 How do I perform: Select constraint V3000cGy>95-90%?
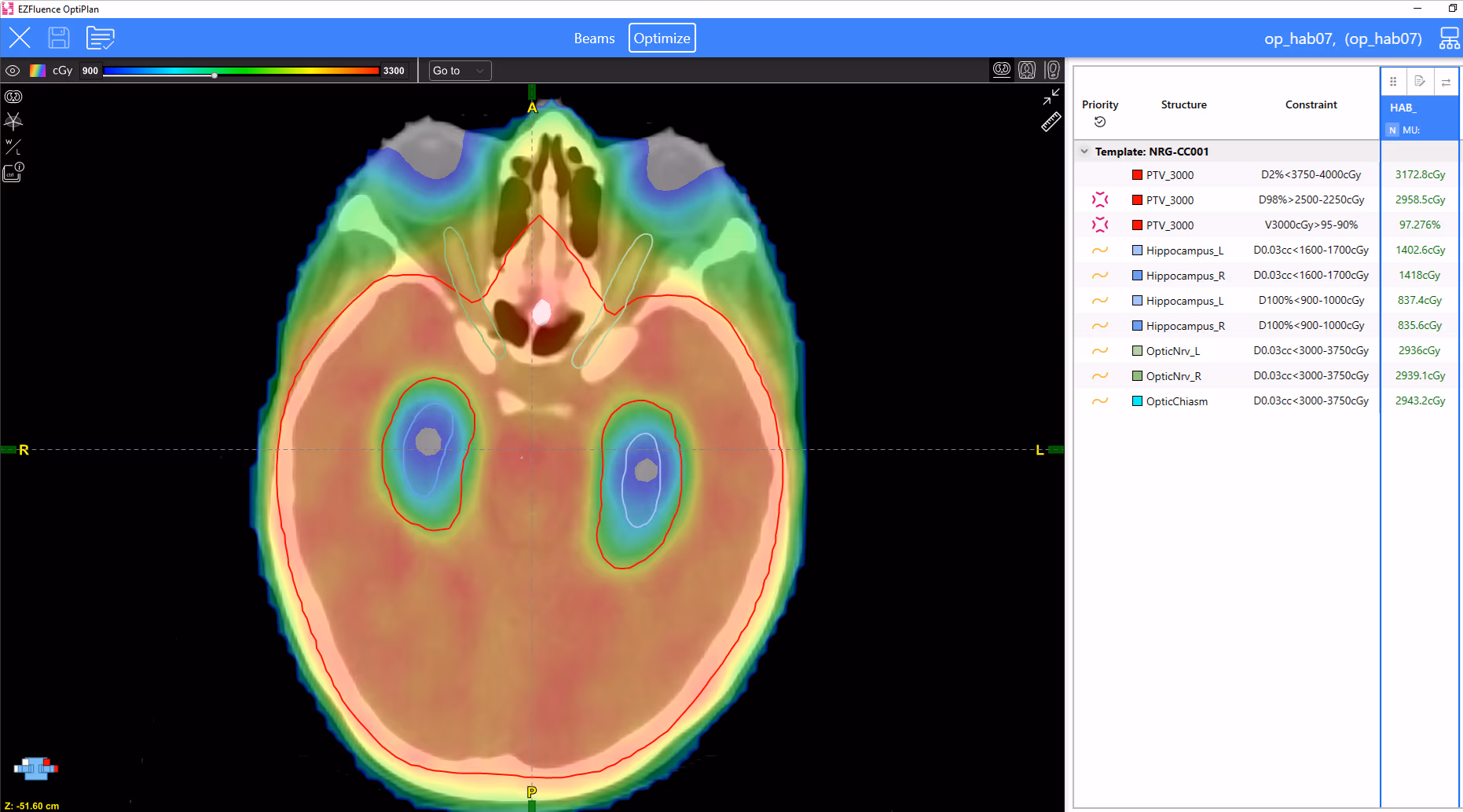1311,225
